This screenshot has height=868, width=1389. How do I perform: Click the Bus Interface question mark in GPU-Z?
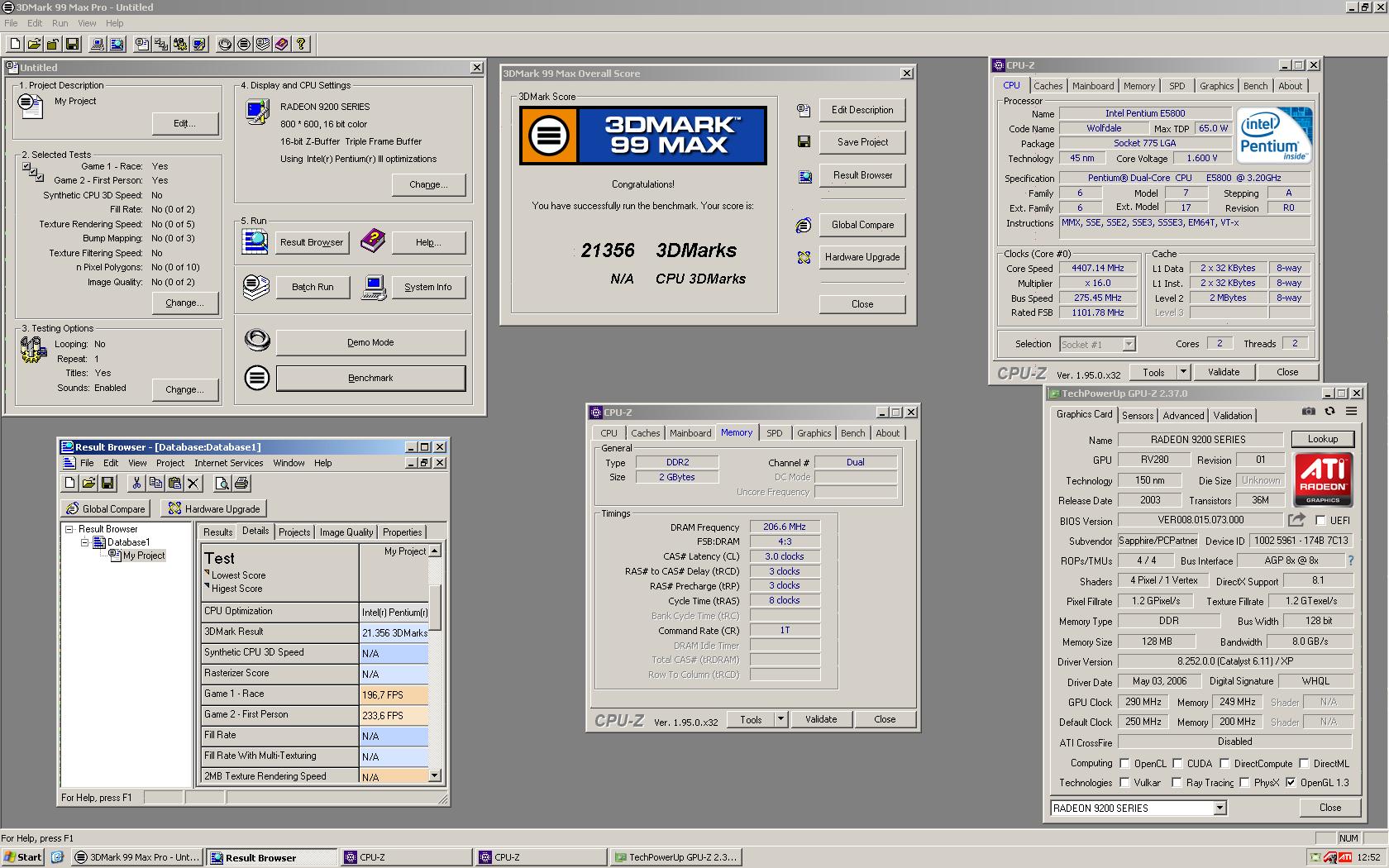click(1350, 560)
